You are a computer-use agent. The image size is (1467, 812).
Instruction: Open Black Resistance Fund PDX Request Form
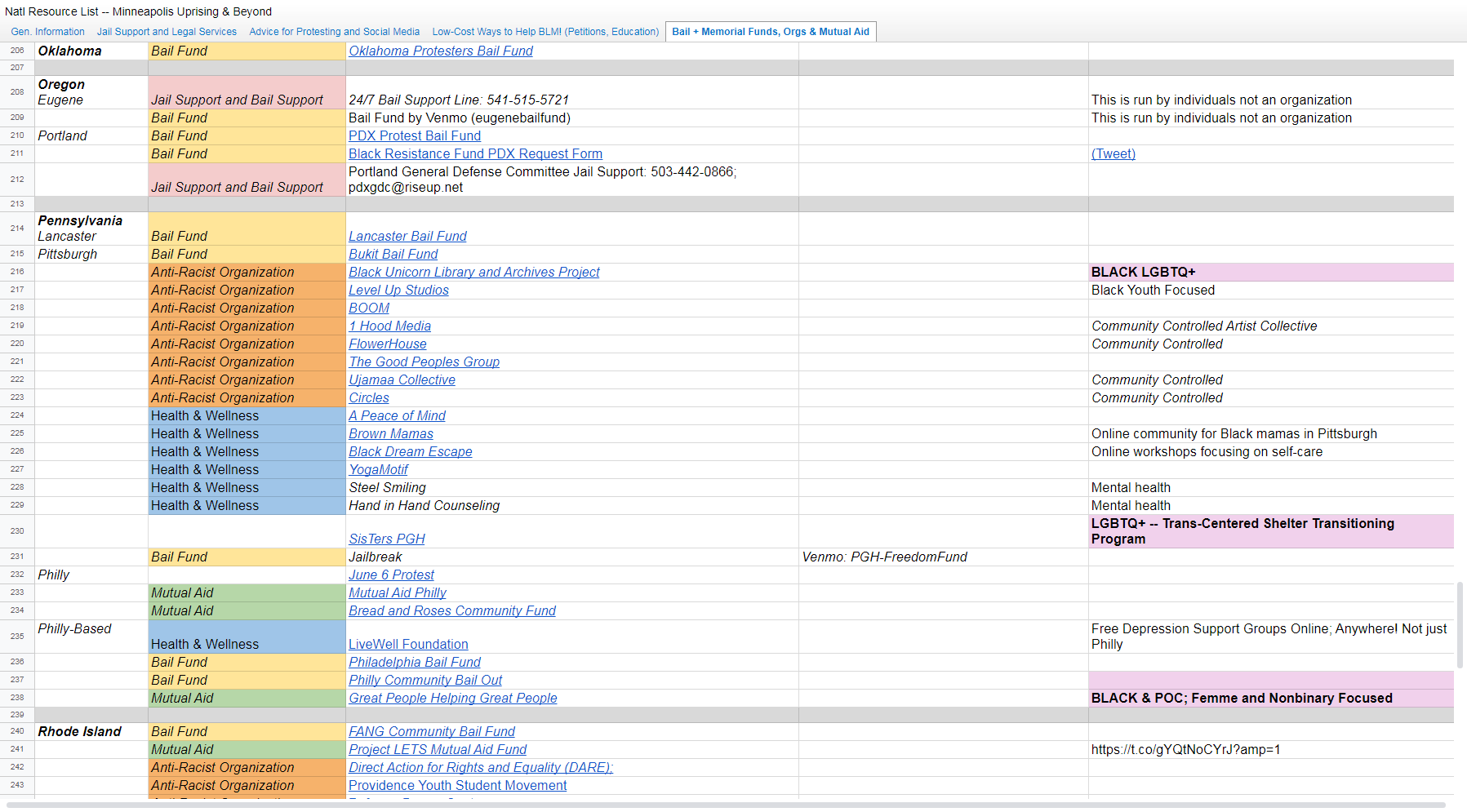(x=475, y=153)
